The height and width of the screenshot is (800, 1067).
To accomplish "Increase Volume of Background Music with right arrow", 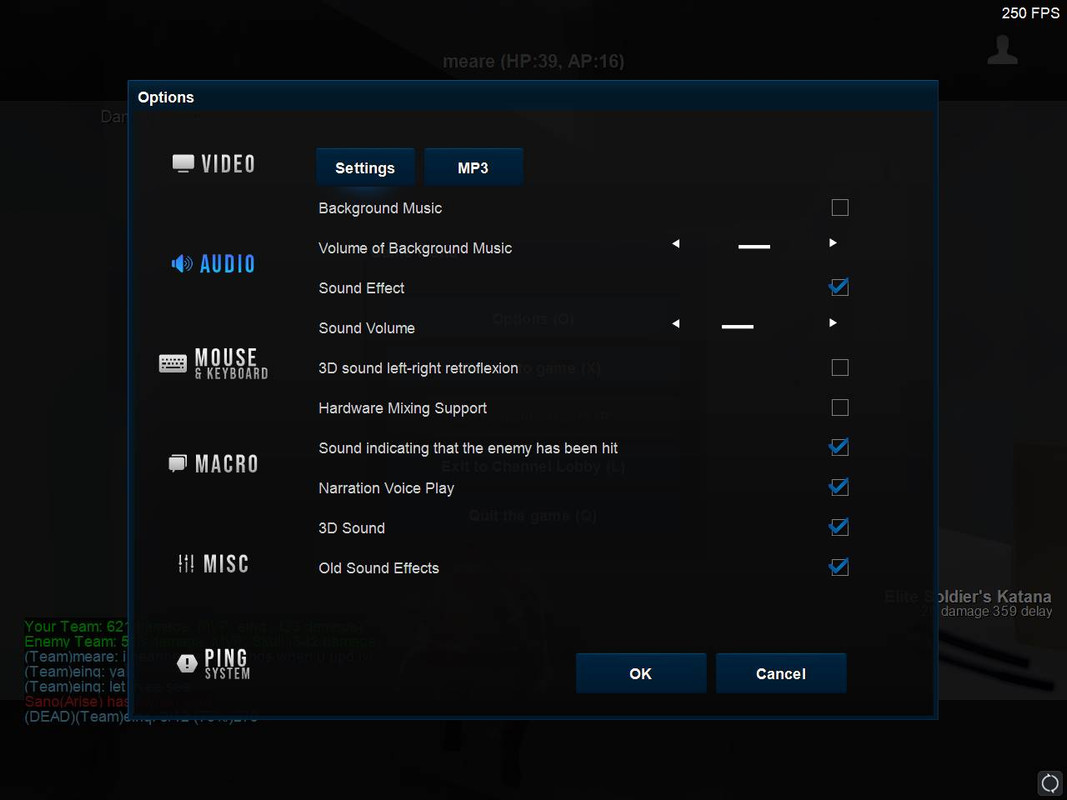I will pos(833,243).
